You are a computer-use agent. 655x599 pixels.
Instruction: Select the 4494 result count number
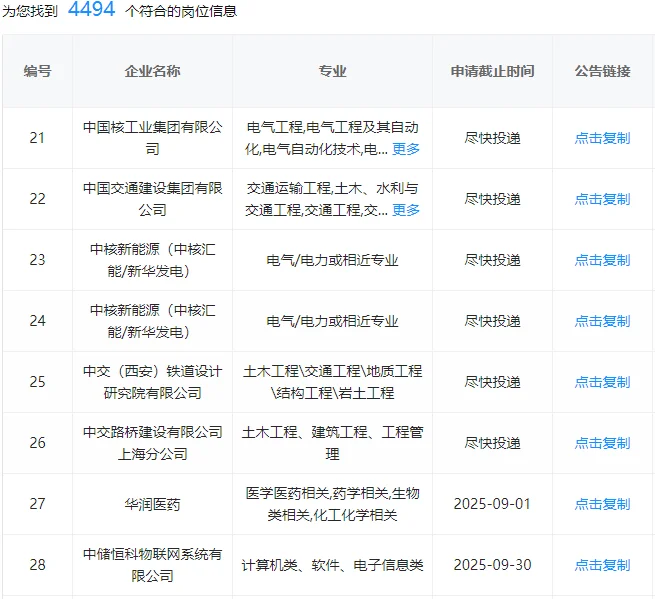(91, 9)
